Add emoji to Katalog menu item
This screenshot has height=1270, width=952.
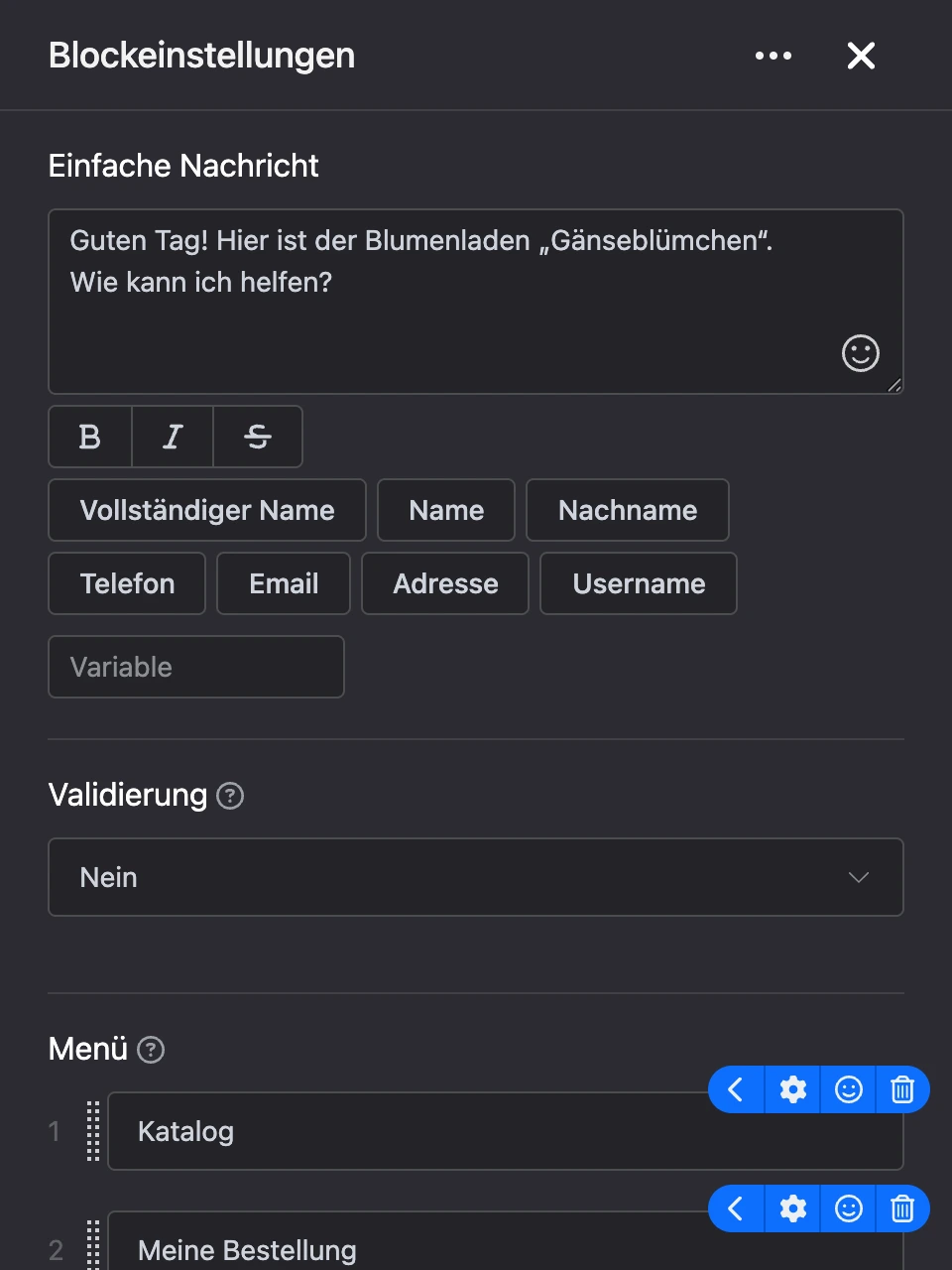pyautogui.click(x=849, y=1089)
